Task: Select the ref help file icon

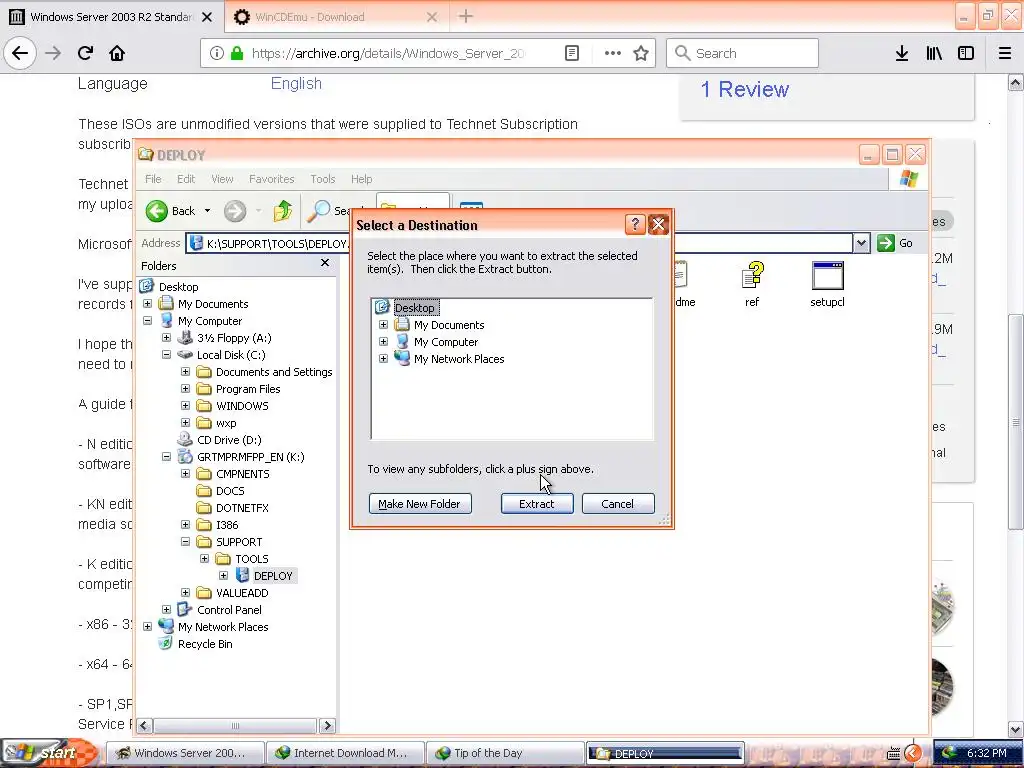Action: click(752, 283)
